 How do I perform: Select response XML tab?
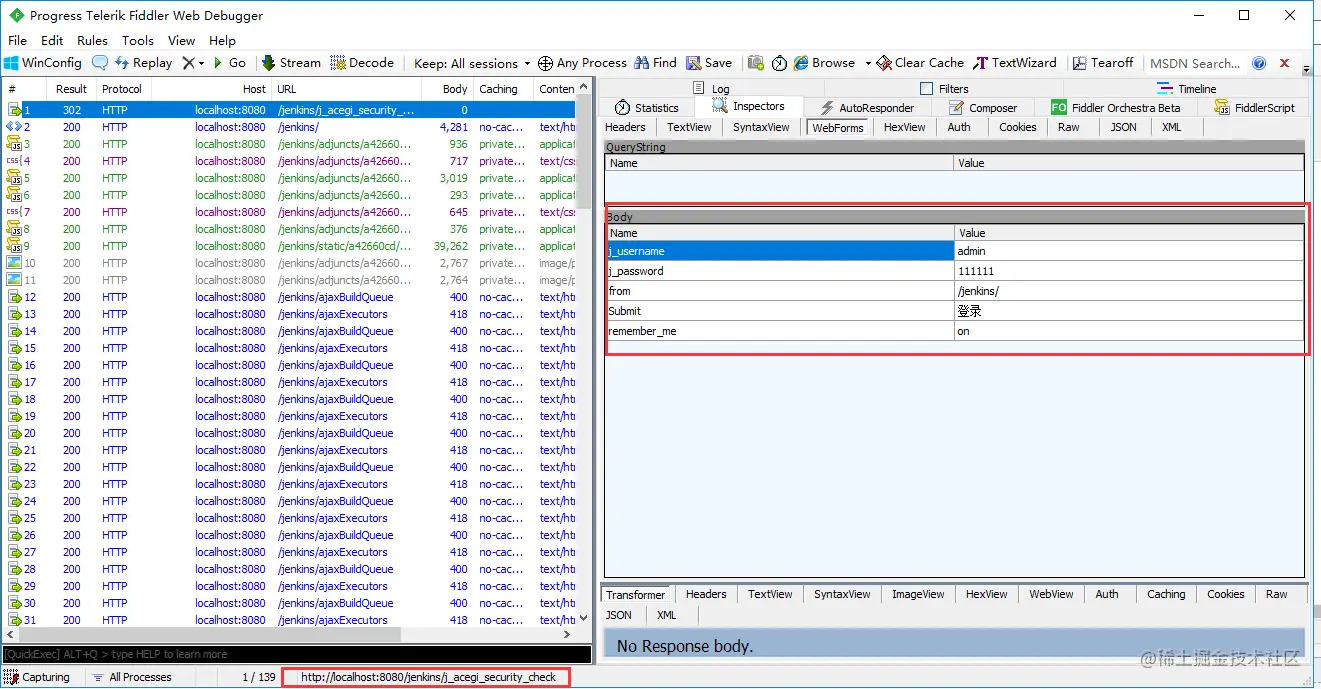(667, 615)
